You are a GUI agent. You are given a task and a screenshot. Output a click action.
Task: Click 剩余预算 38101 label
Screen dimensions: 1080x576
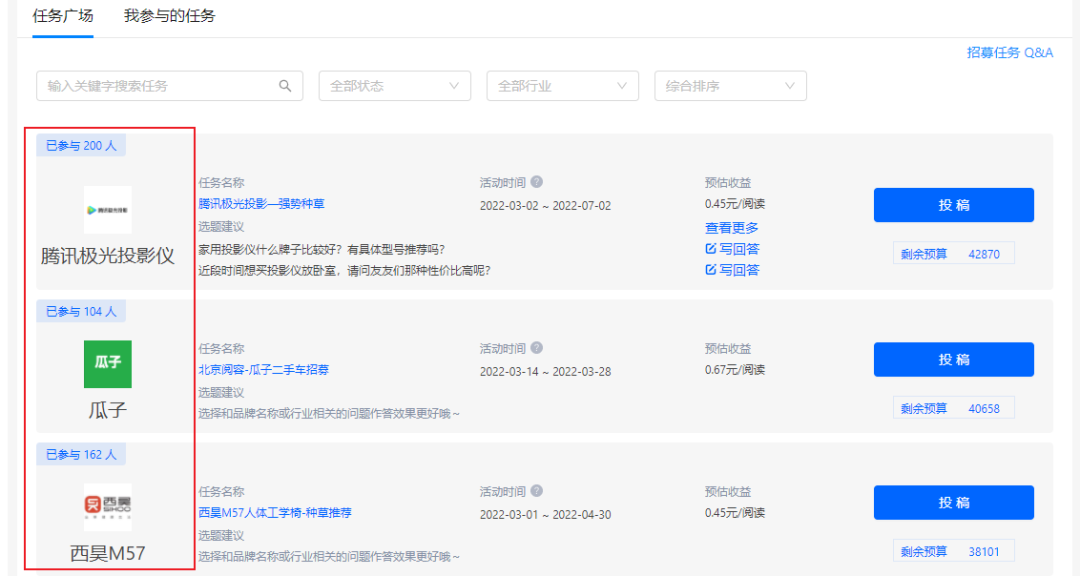click(x=953, y=552)
